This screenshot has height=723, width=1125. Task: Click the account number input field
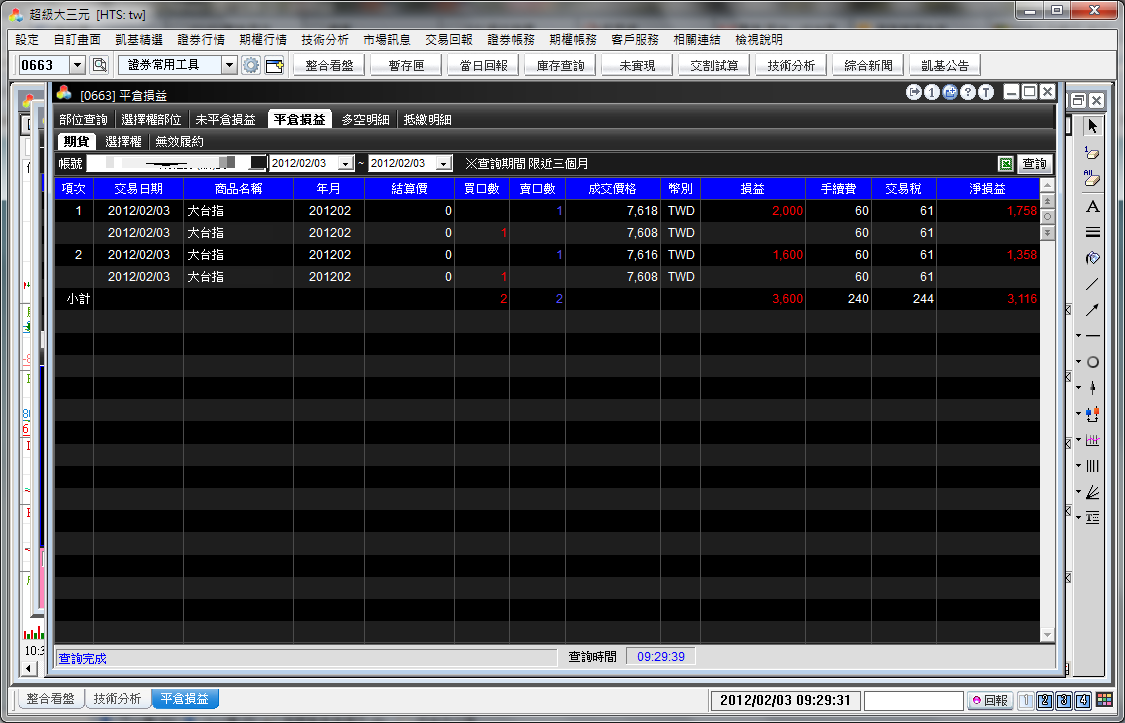click(176, 164)
